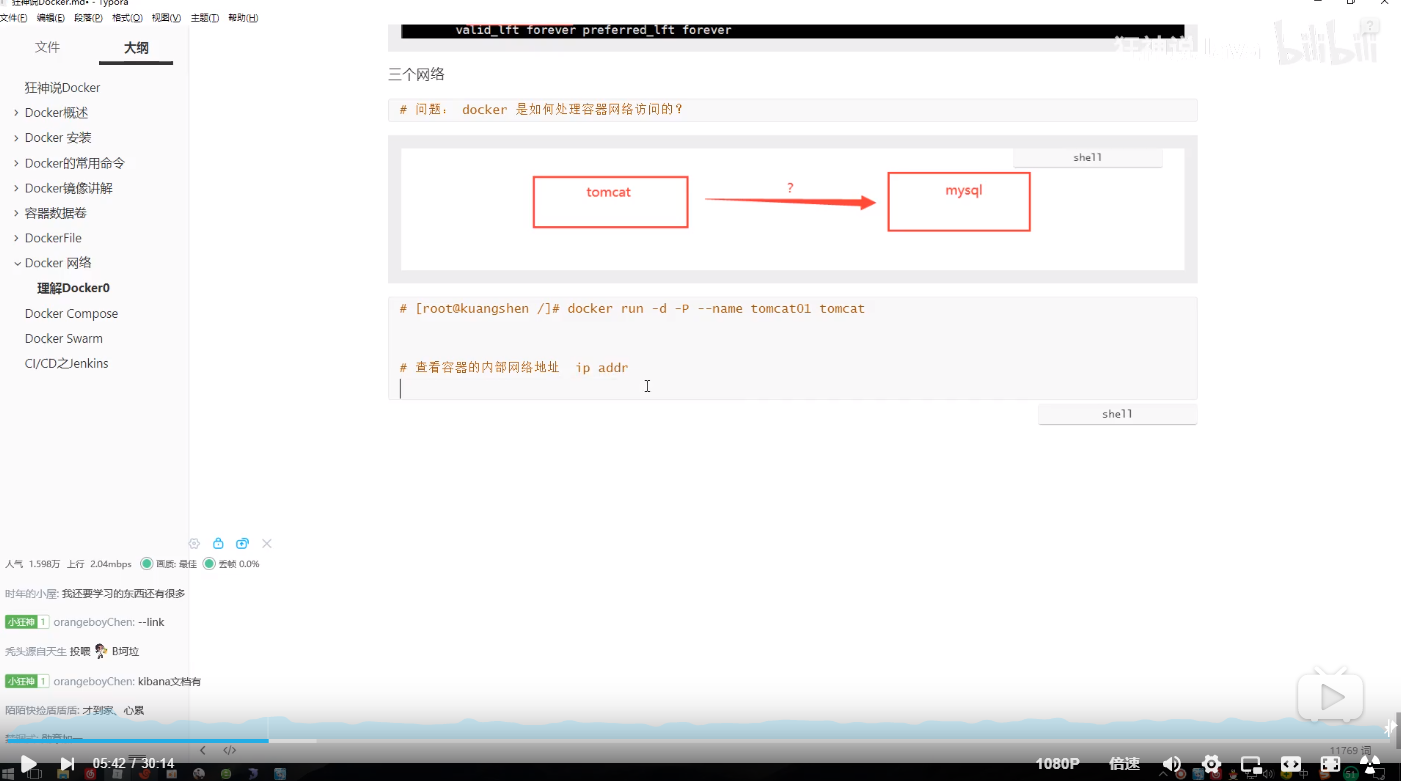Click orangeboyChen kibana文档有 chat message

tap(103, 681)
